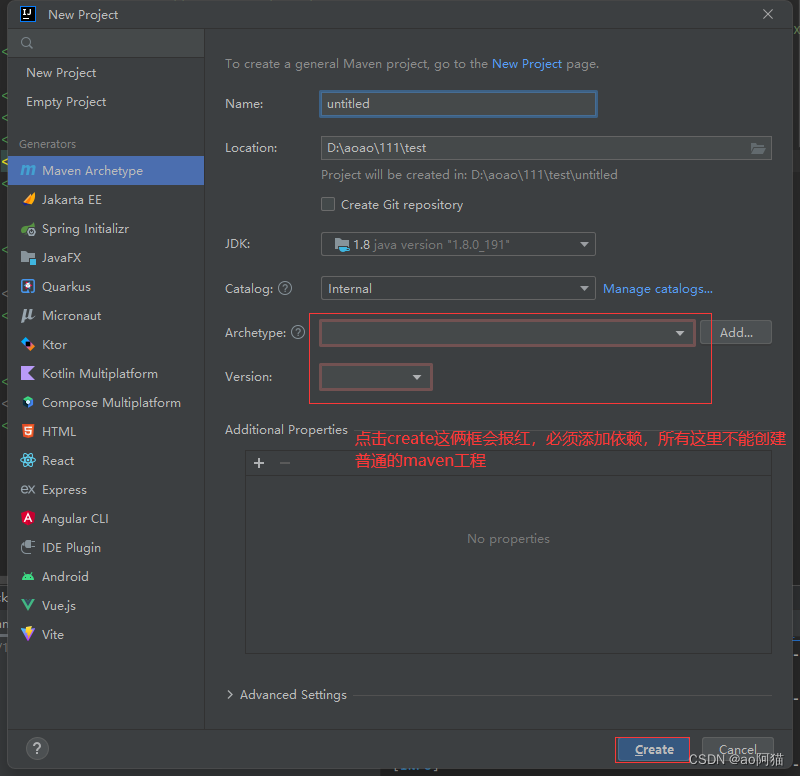Click the 'Generators' section heading
The width and height of the screenshot is (800, 776).
click(47, 144)
